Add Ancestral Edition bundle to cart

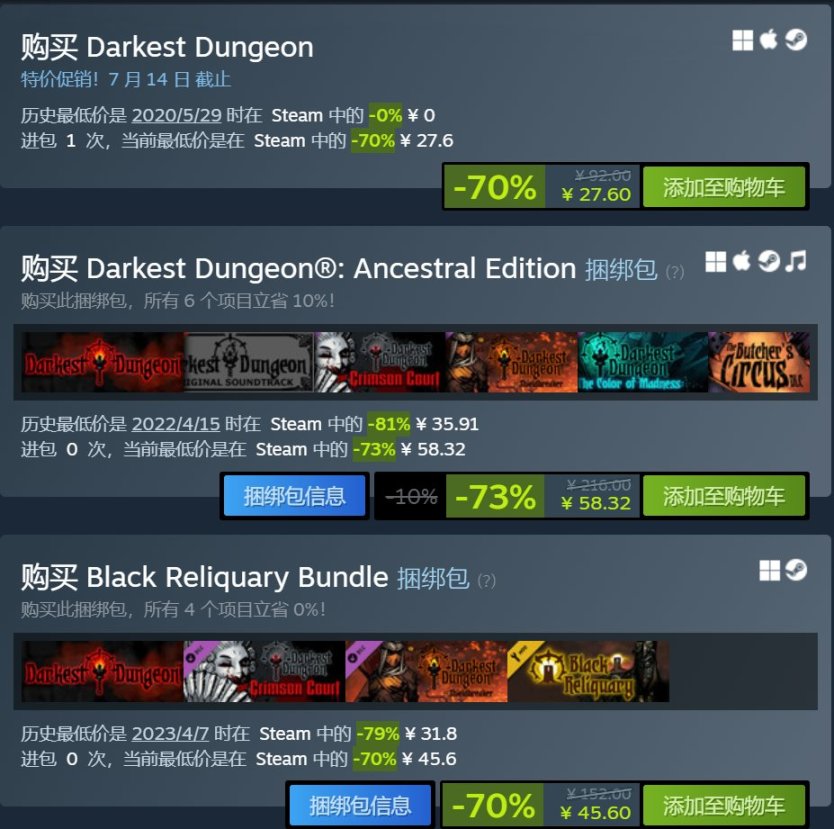pyautogui.click(x=723, y=496)
